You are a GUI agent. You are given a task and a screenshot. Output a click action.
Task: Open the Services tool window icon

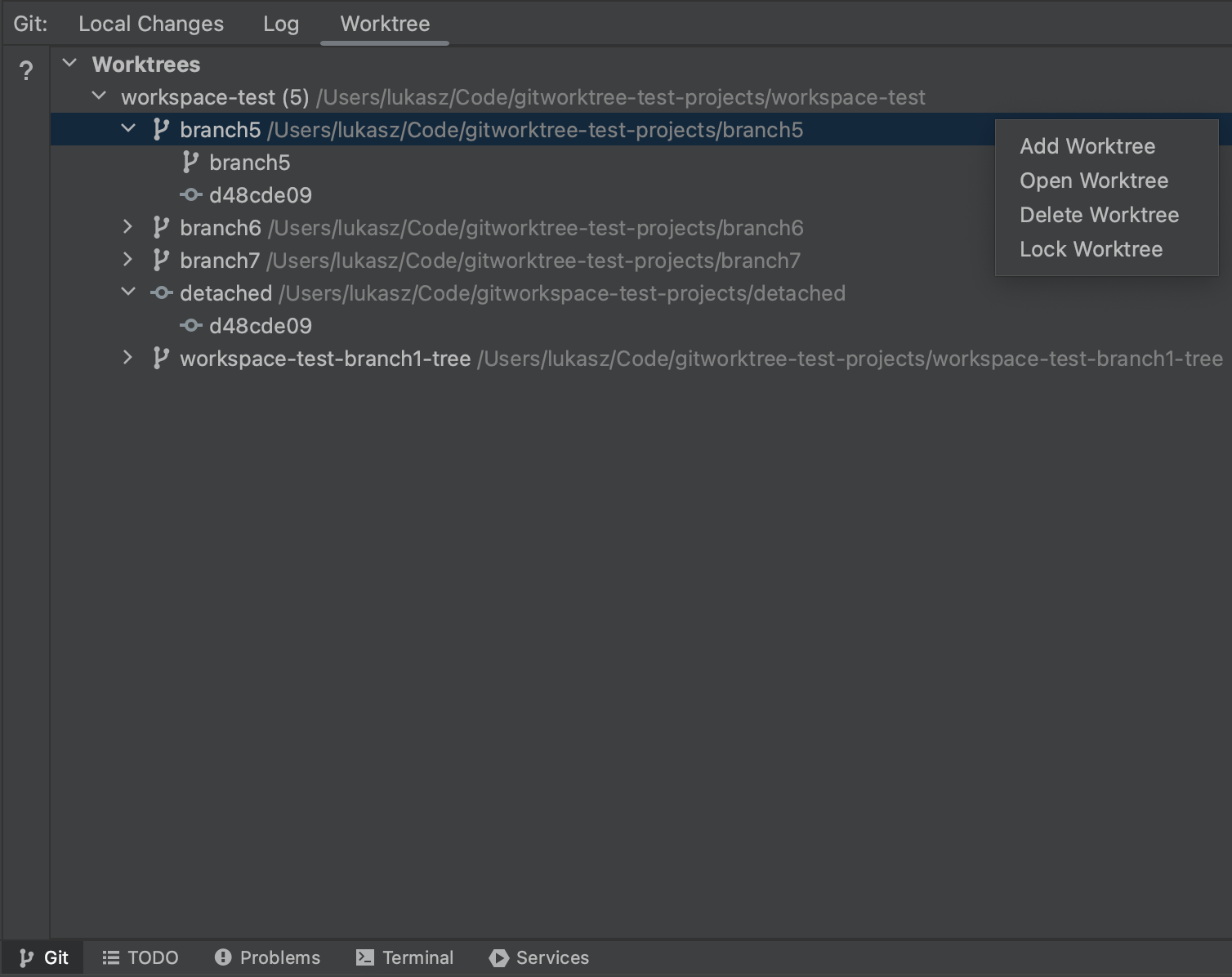pos(498,957)
